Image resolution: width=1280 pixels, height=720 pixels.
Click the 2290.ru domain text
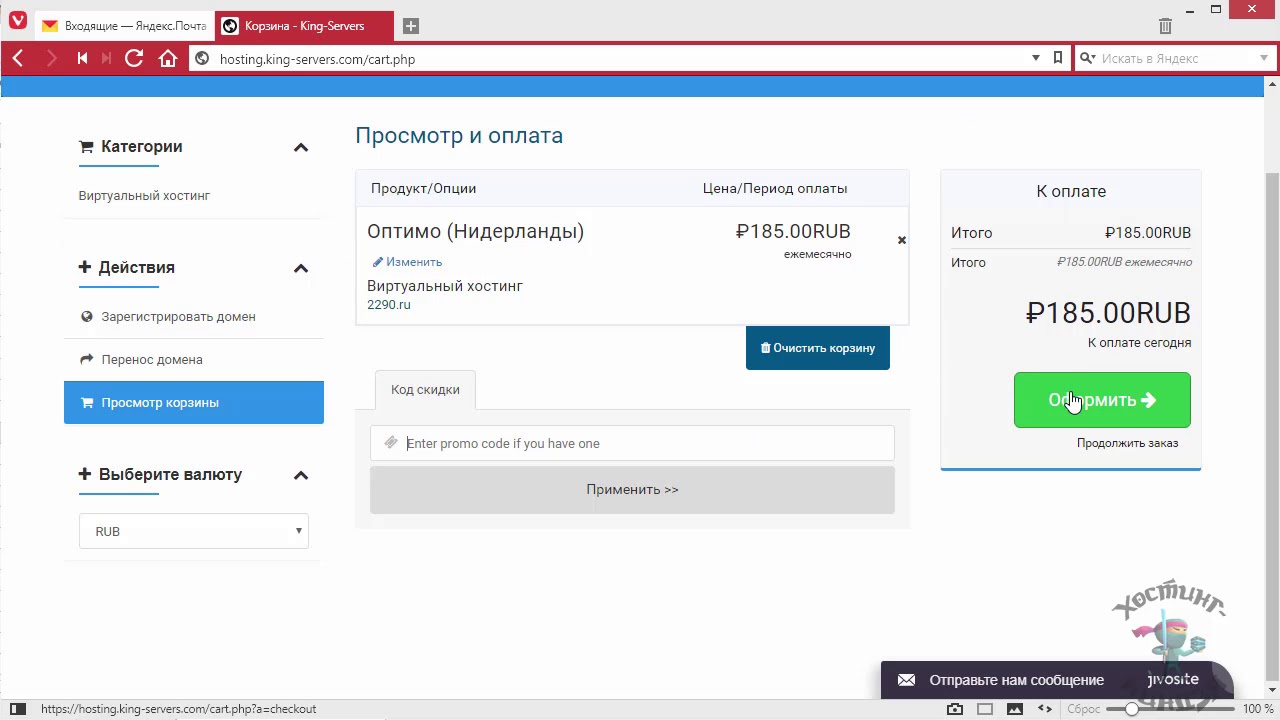(389, 305)
